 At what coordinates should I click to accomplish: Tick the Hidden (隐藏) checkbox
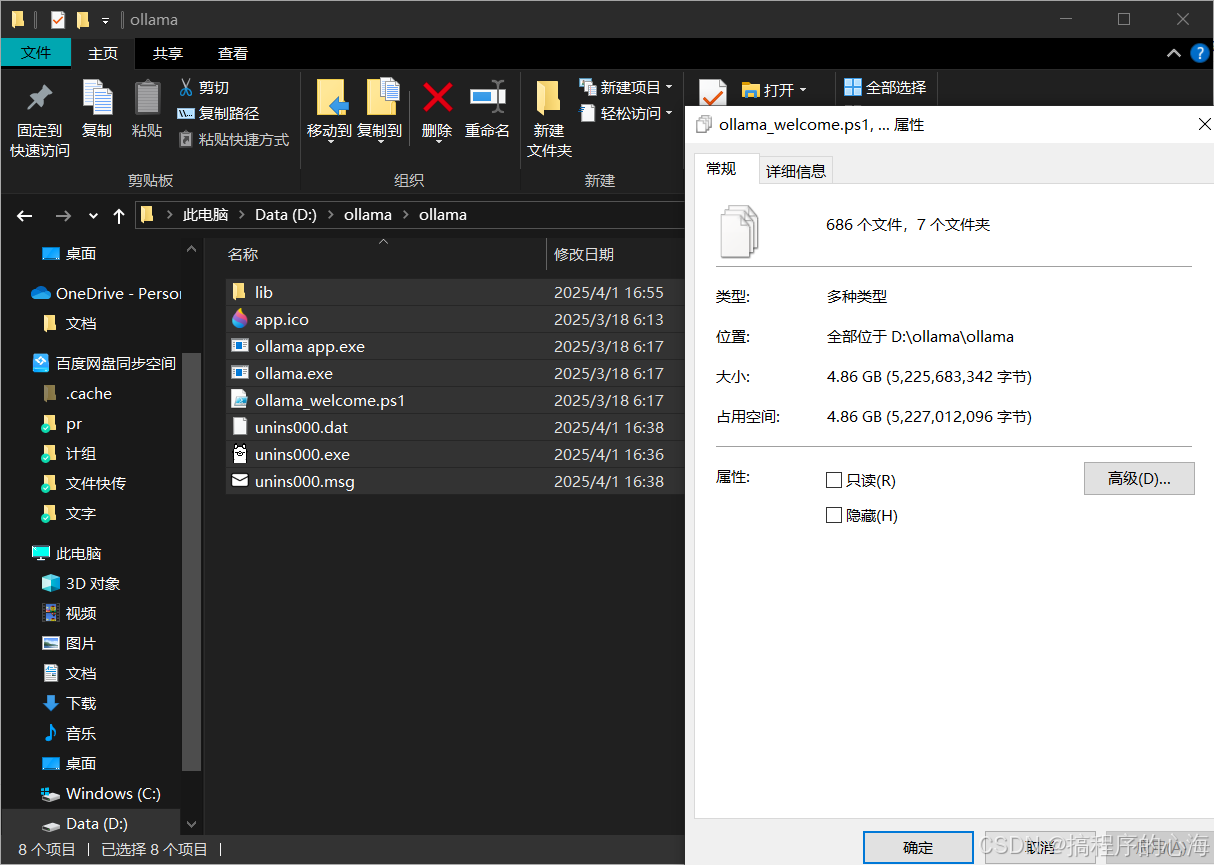click(x=834, y=515)
